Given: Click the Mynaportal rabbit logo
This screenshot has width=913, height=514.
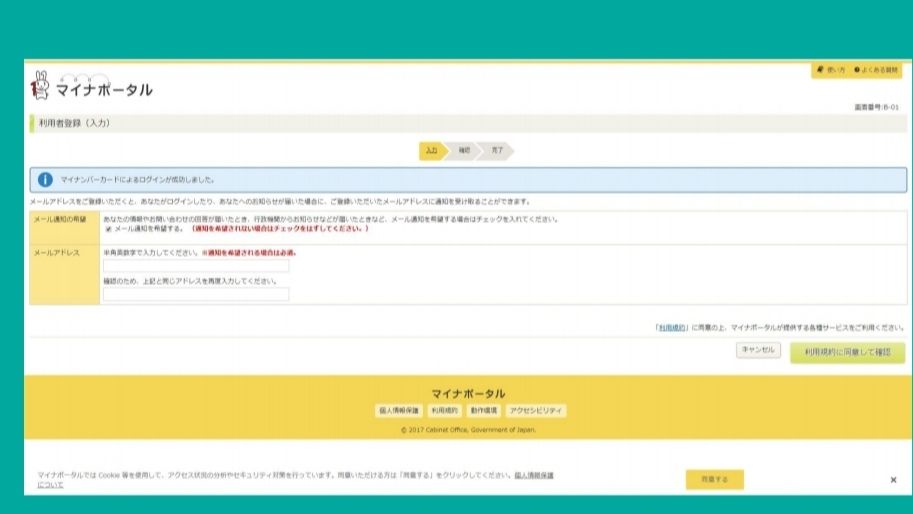Looking at the screenshot, I should 41,86.
